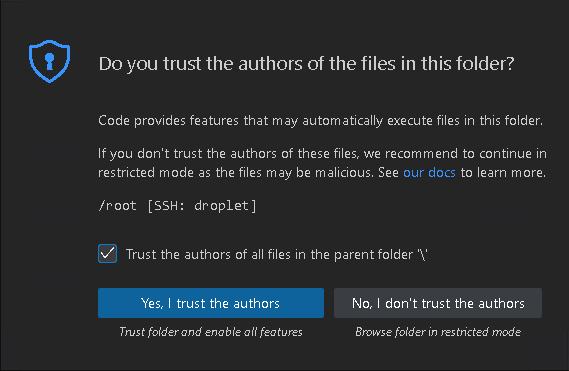Click the '/root [SSH: droplet]' folder path
The image size is (569, 371).
point(177,206)
